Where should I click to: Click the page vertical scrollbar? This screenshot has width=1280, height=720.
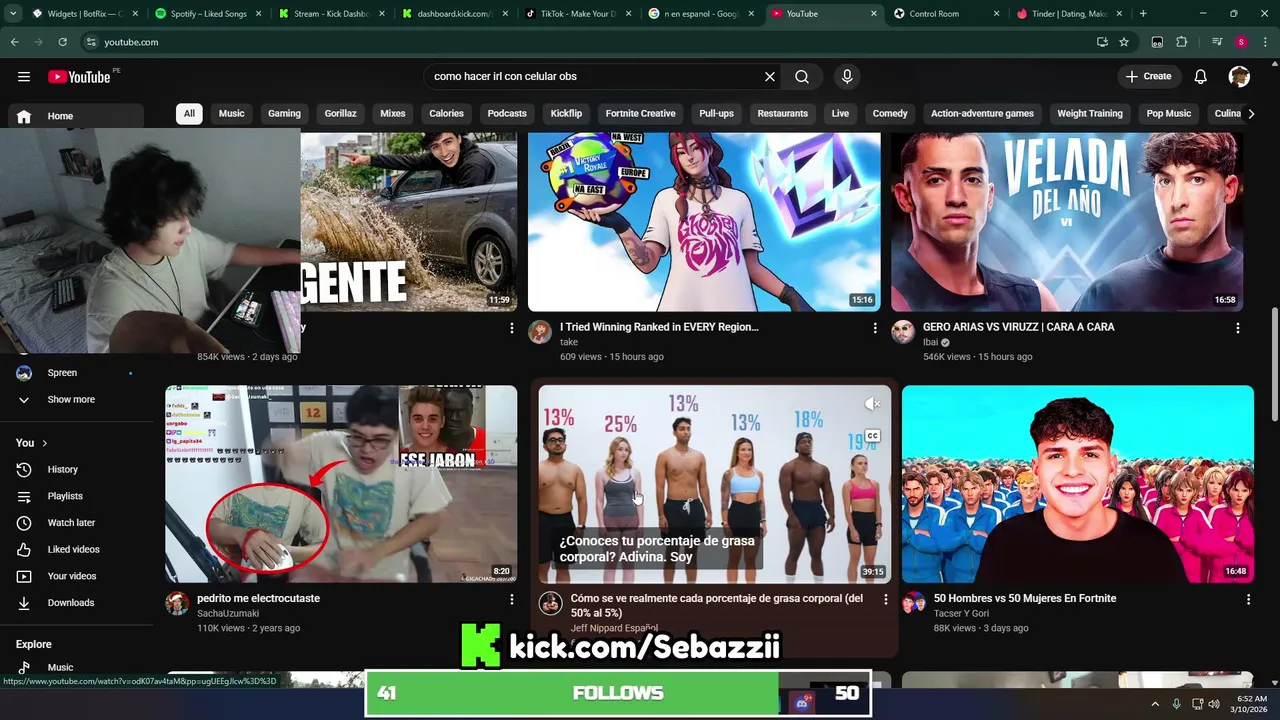(x=1274, y=365)
